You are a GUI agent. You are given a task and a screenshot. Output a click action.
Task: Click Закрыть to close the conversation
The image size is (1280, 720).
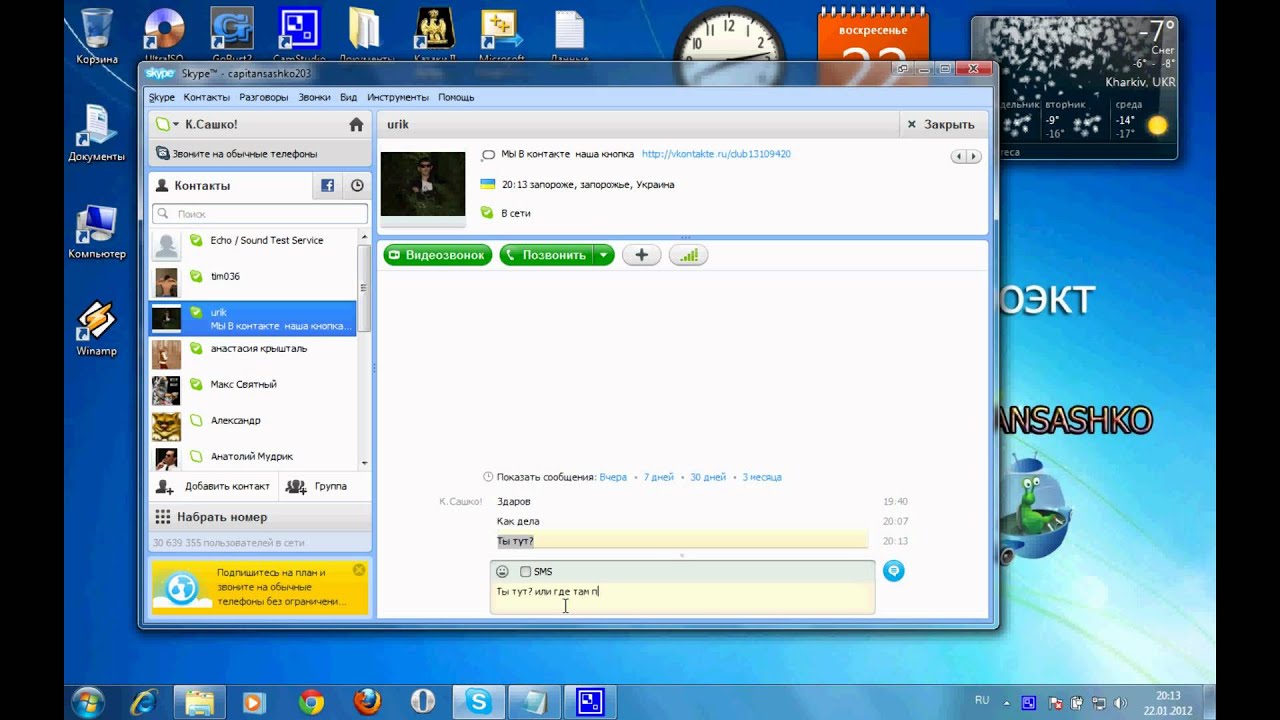(x=941, y=125)
